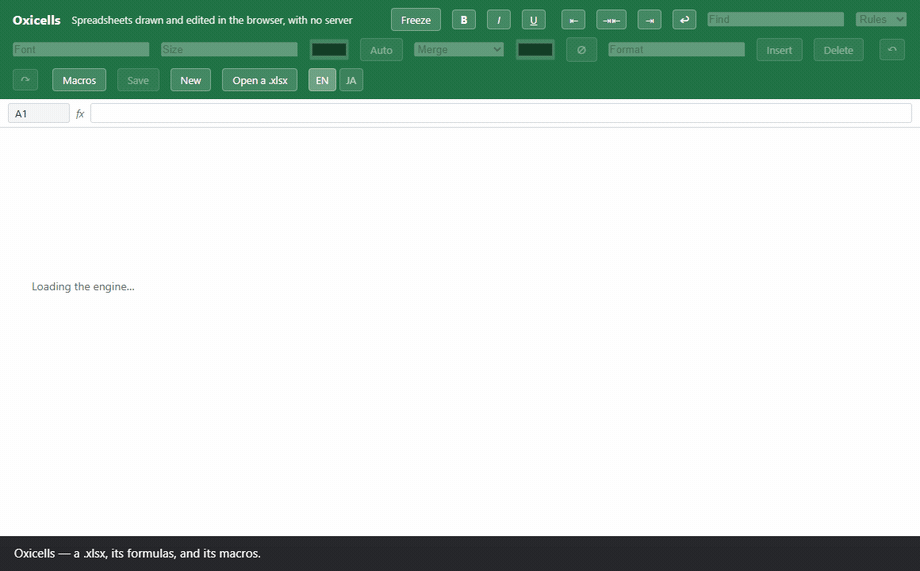The height and width of the screenshot is (571, 920).
Task: Click the footer tagline about macros
Action: (x=137, y=553)
